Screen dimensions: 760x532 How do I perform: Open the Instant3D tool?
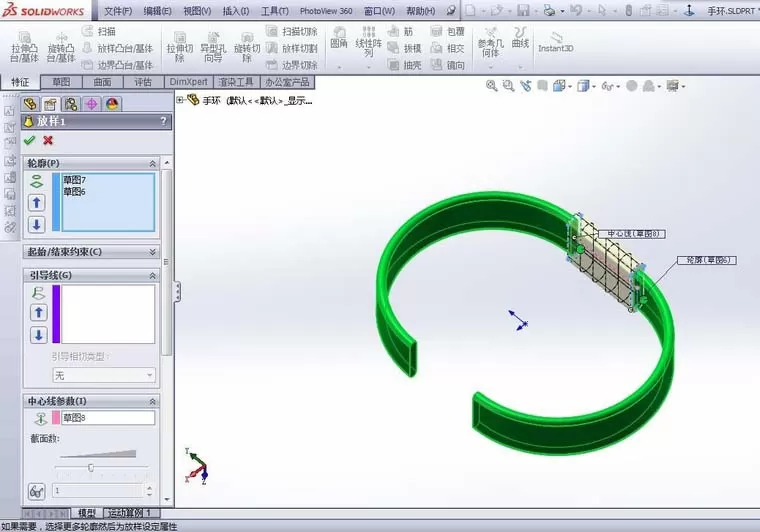click(x=555, y=42)
